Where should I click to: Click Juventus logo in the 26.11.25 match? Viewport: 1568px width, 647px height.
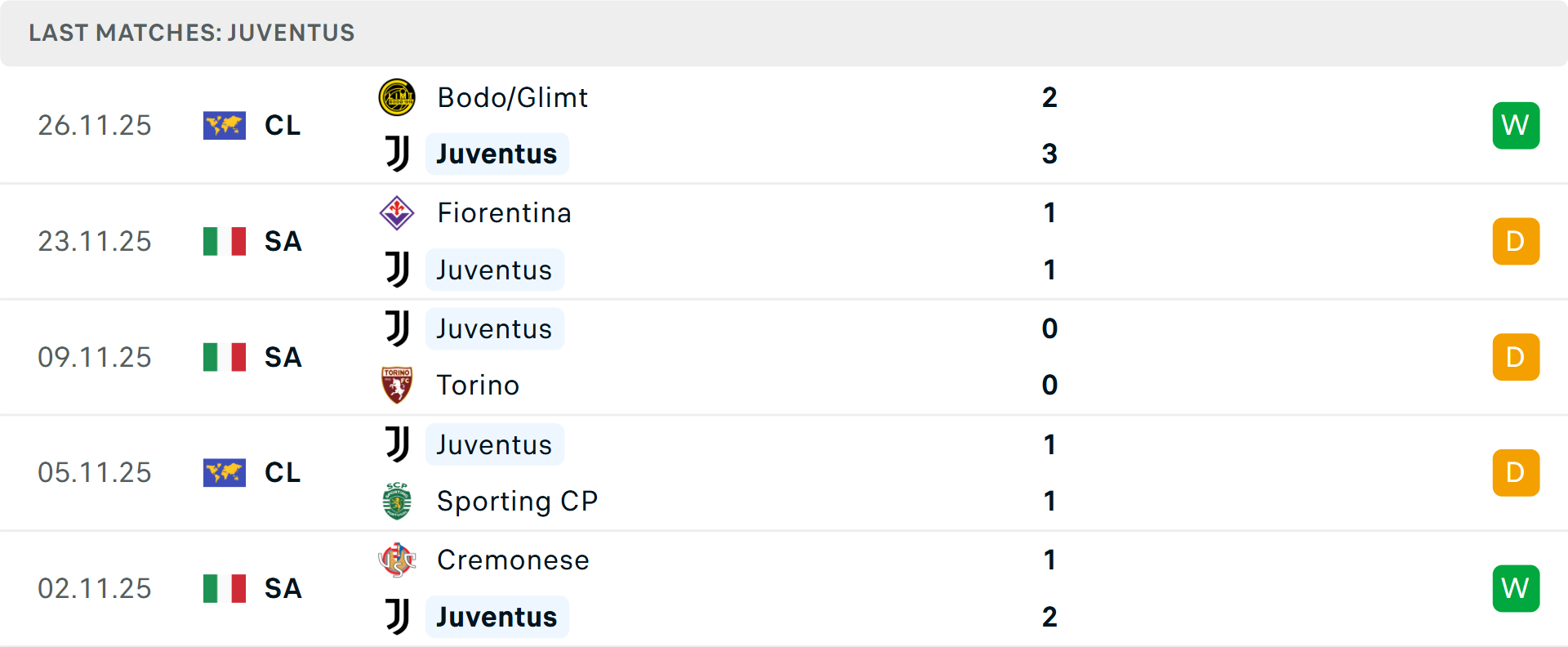(397, 154)
